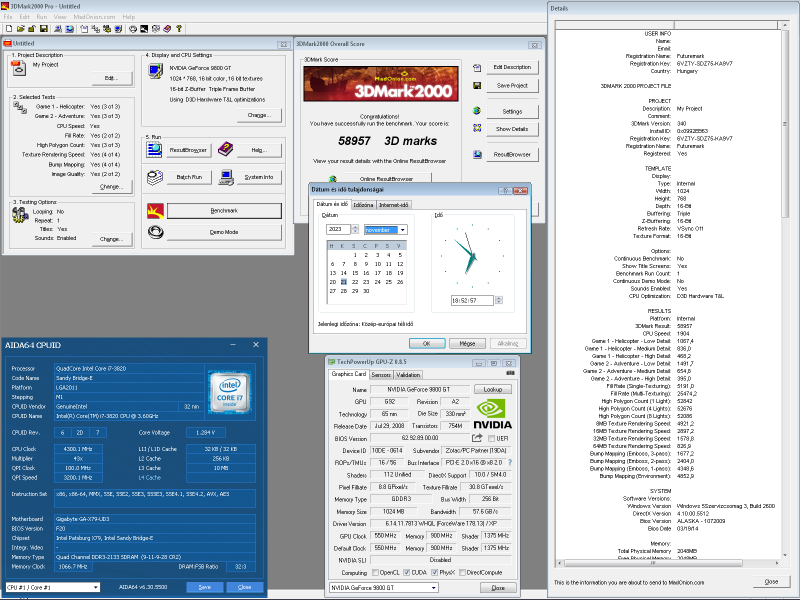Click the yellow question mark help toolbar icon
The image size is (800, 600).
(x=179, y=29)
